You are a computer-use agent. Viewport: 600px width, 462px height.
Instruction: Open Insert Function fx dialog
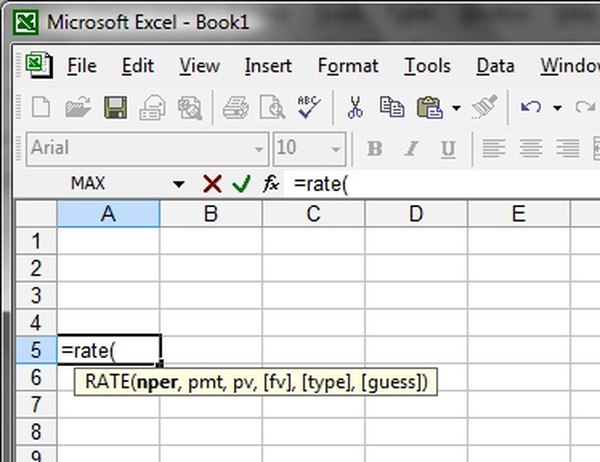[271, 184]
